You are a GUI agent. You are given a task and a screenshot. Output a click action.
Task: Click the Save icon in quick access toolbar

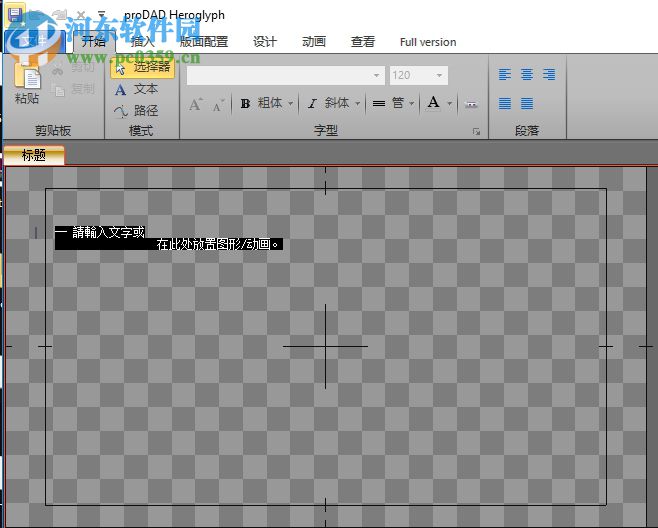tap(15, 14)
